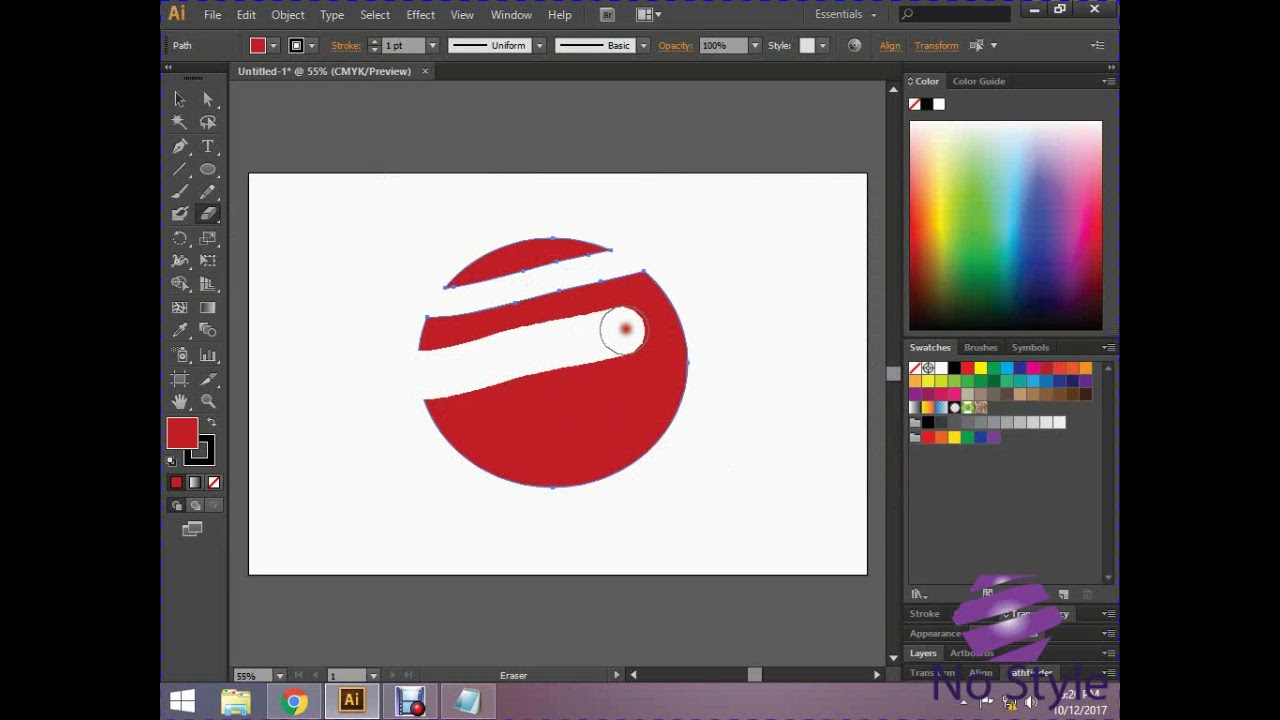Select the Blob Brush tool
1280x720 pixels.
[x=180, y=214]
